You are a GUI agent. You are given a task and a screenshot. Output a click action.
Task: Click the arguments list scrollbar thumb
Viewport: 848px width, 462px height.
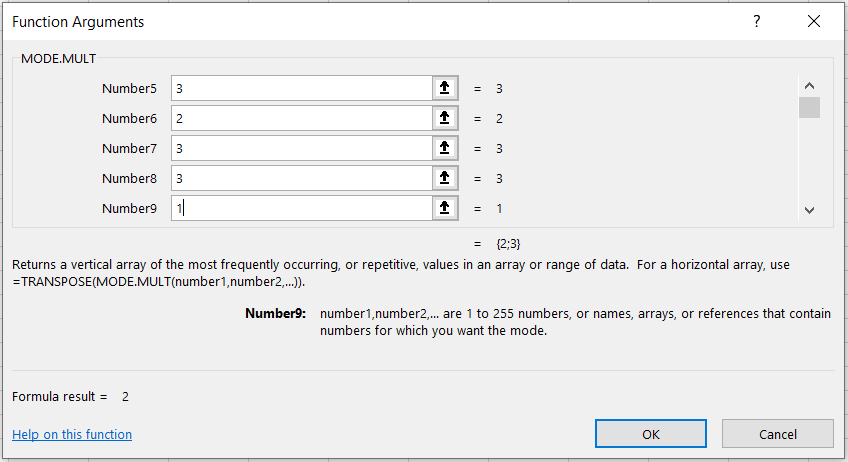click(x=809, y=108)
